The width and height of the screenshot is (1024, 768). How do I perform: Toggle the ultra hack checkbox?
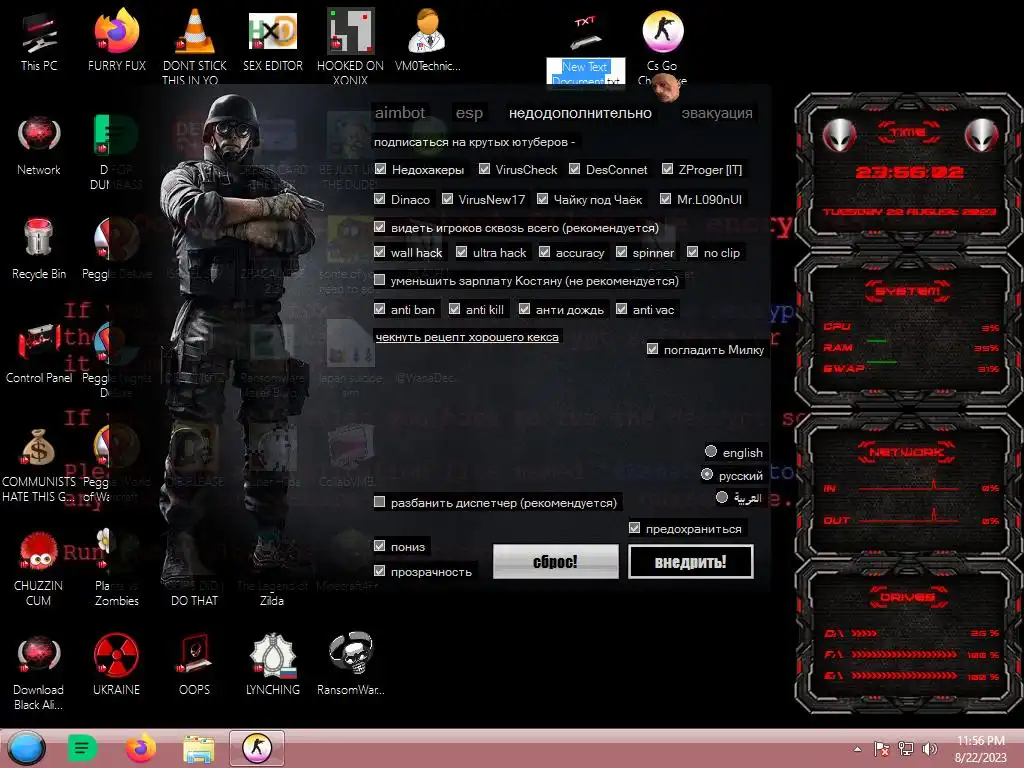(x=461, y=252)
